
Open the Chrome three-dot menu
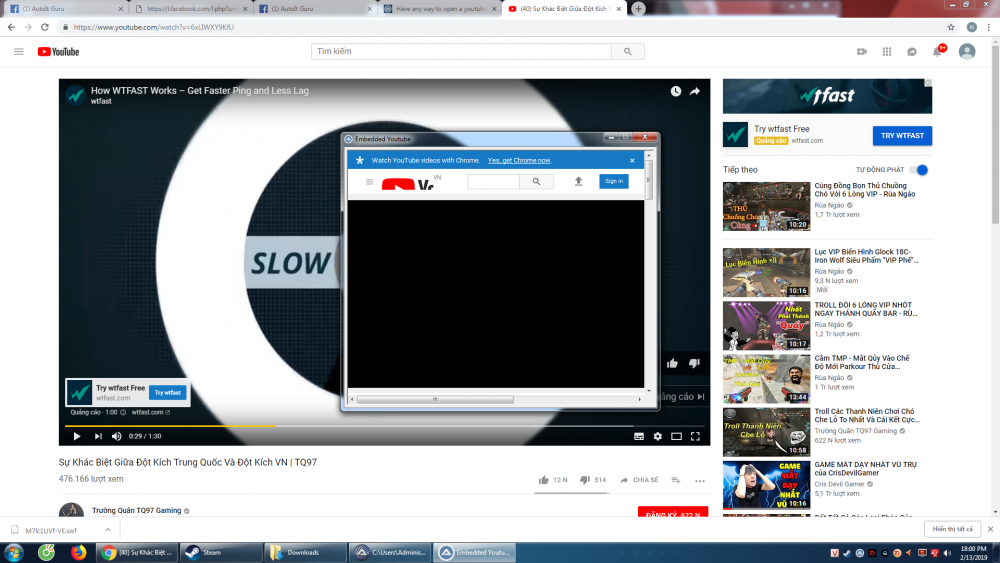[x=989, y=27]
